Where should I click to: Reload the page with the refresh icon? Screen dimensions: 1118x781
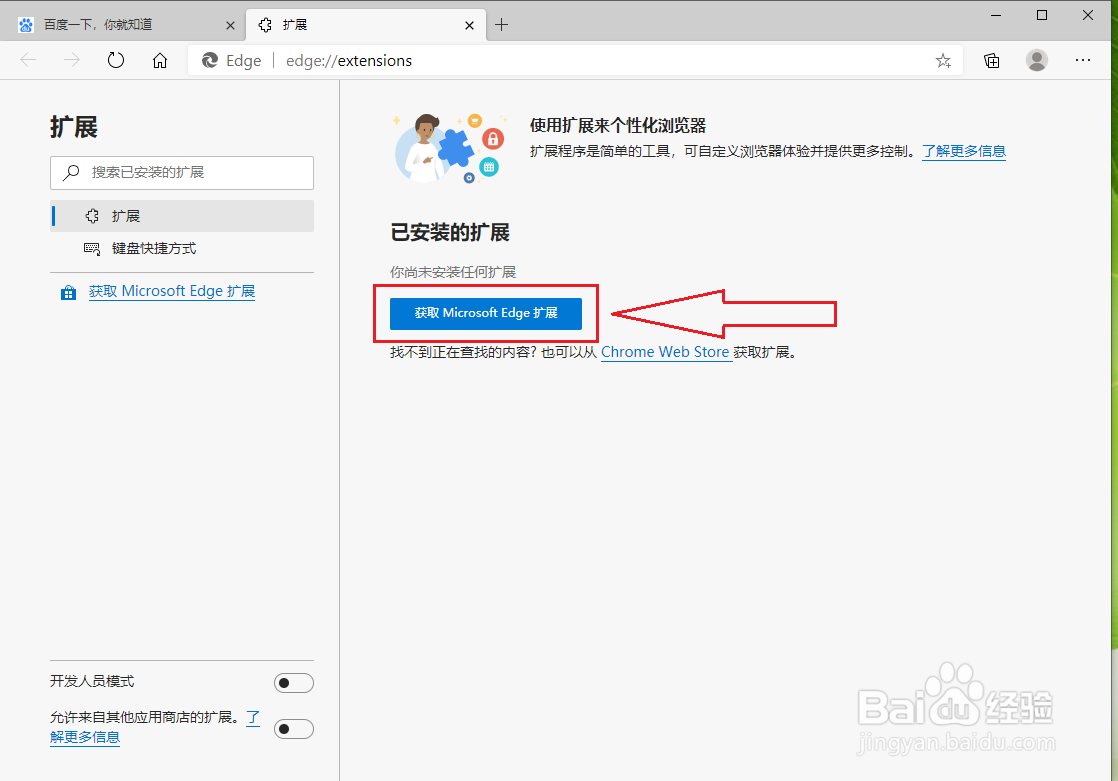(116, 61)
